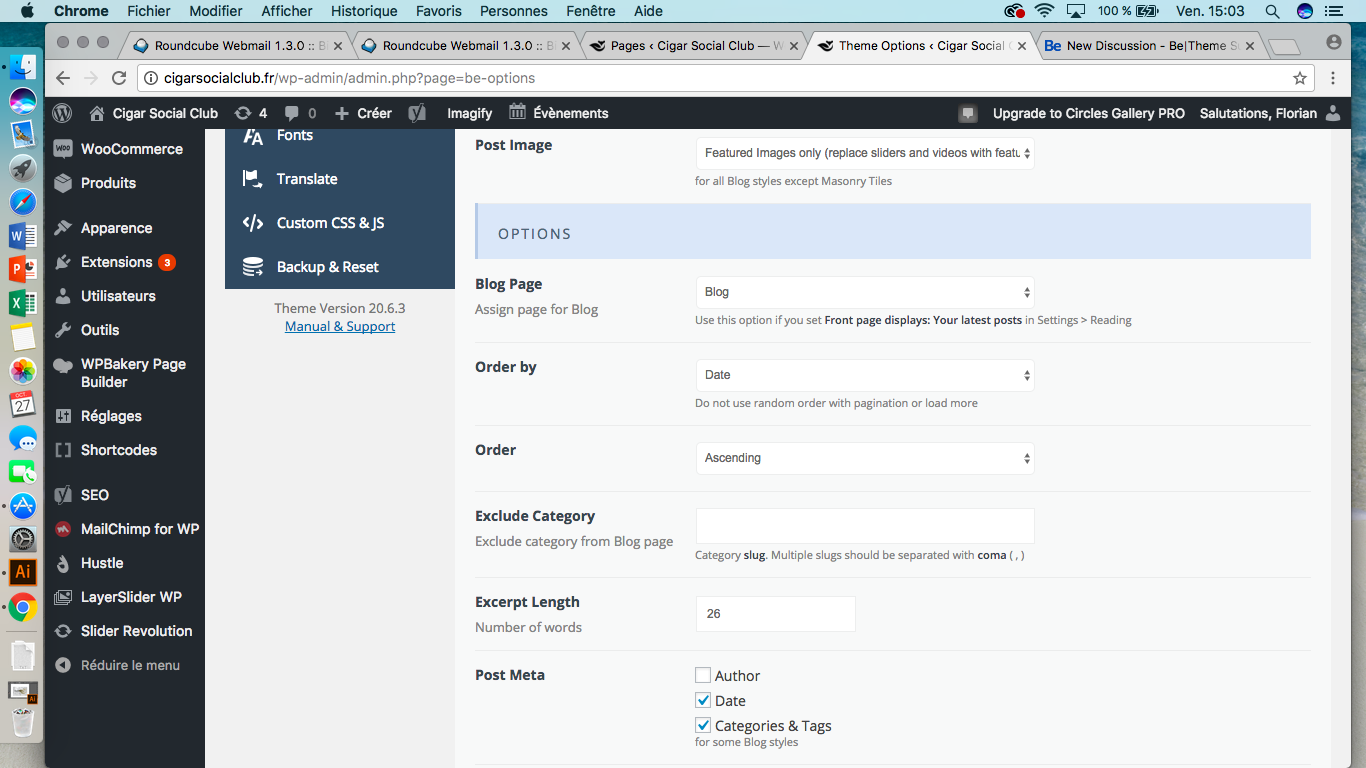Launch Siri from the dock
The width and height of the screenshot is (1366, 768).
[x=22, y=101]
